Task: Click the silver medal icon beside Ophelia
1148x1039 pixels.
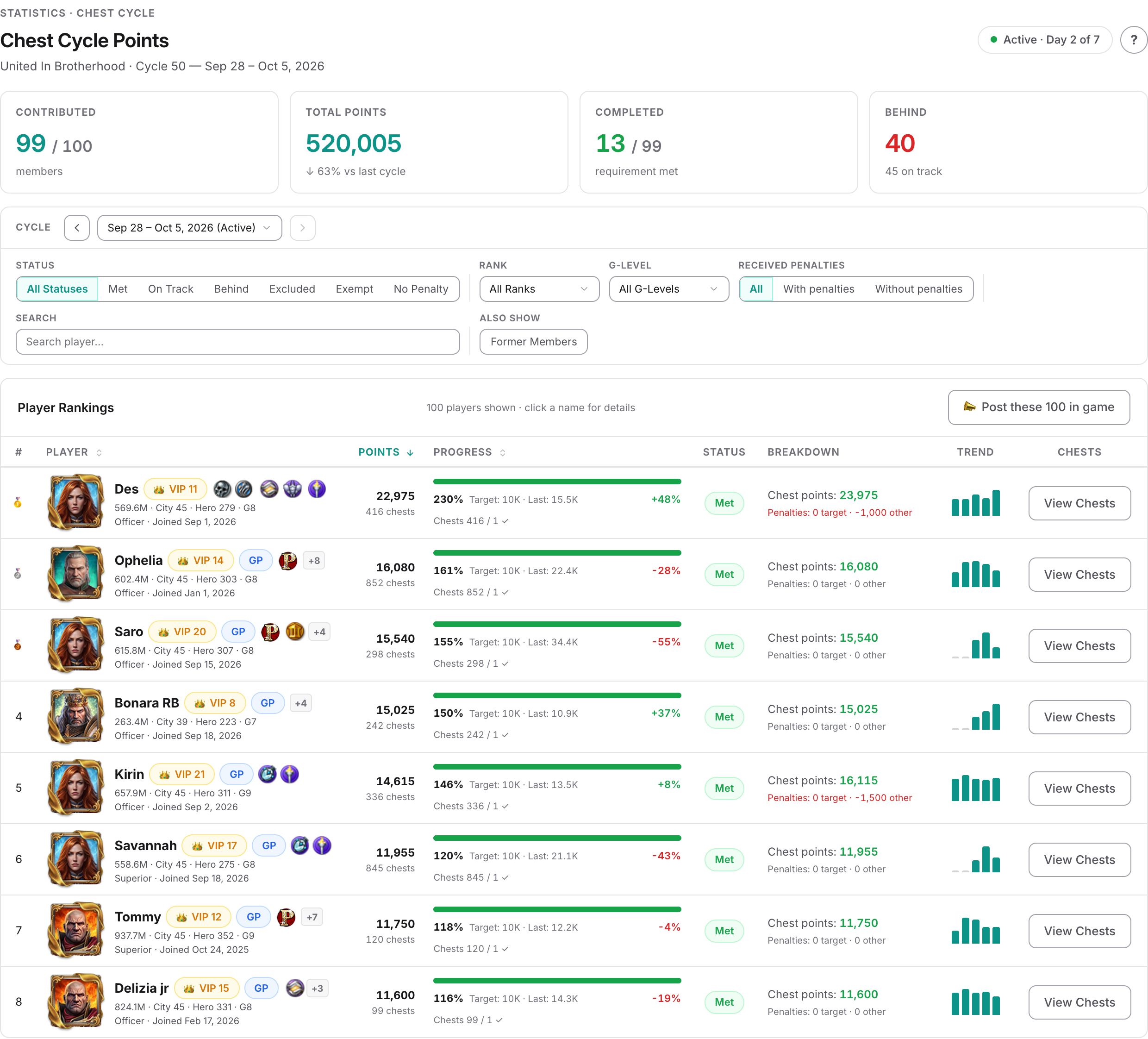Action: tap(18, 574)
